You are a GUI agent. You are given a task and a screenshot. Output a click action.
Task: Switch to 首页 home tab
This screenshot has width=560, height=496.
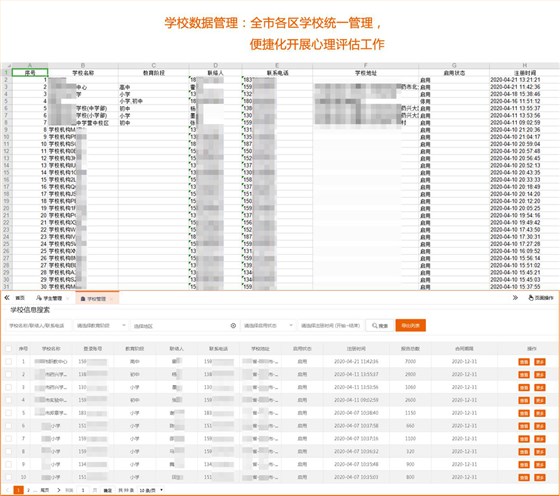pos(20,298)
